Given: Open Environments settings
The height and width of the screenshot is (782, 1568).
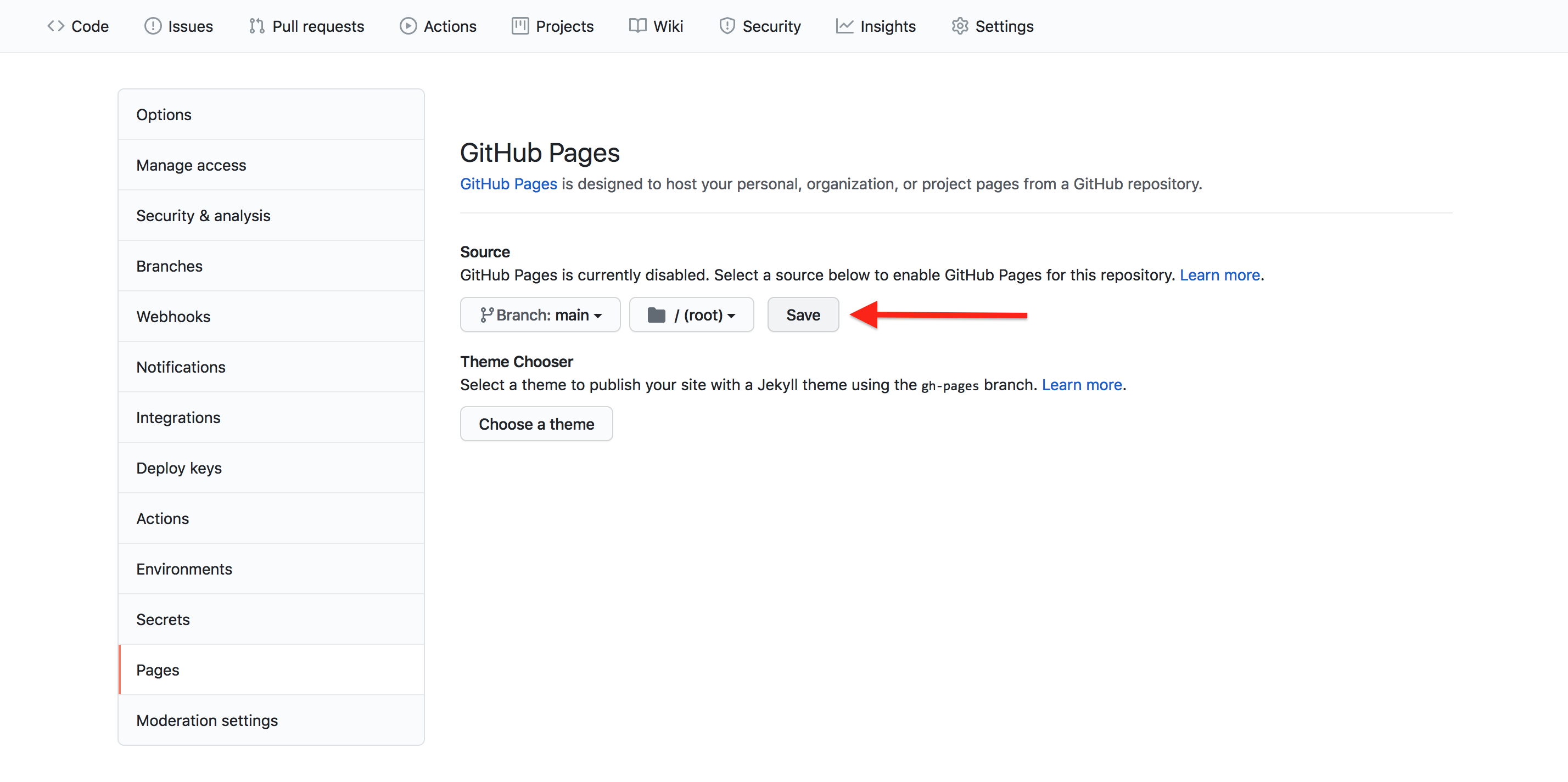Looking at the screenshot, I should 271,569.
